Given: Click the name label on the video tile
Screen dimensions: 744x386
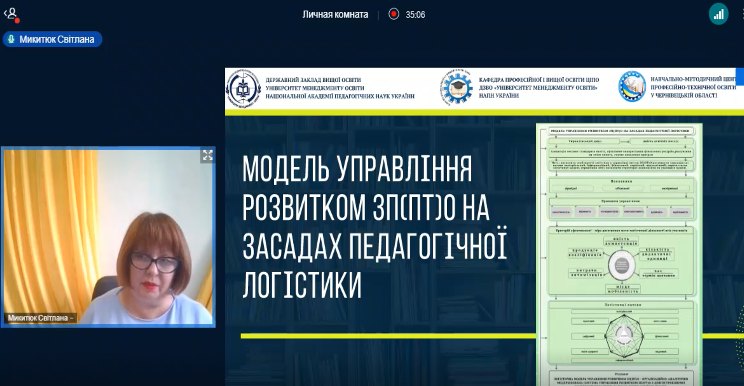Looking at the screenshot, I should coord(40,318).
